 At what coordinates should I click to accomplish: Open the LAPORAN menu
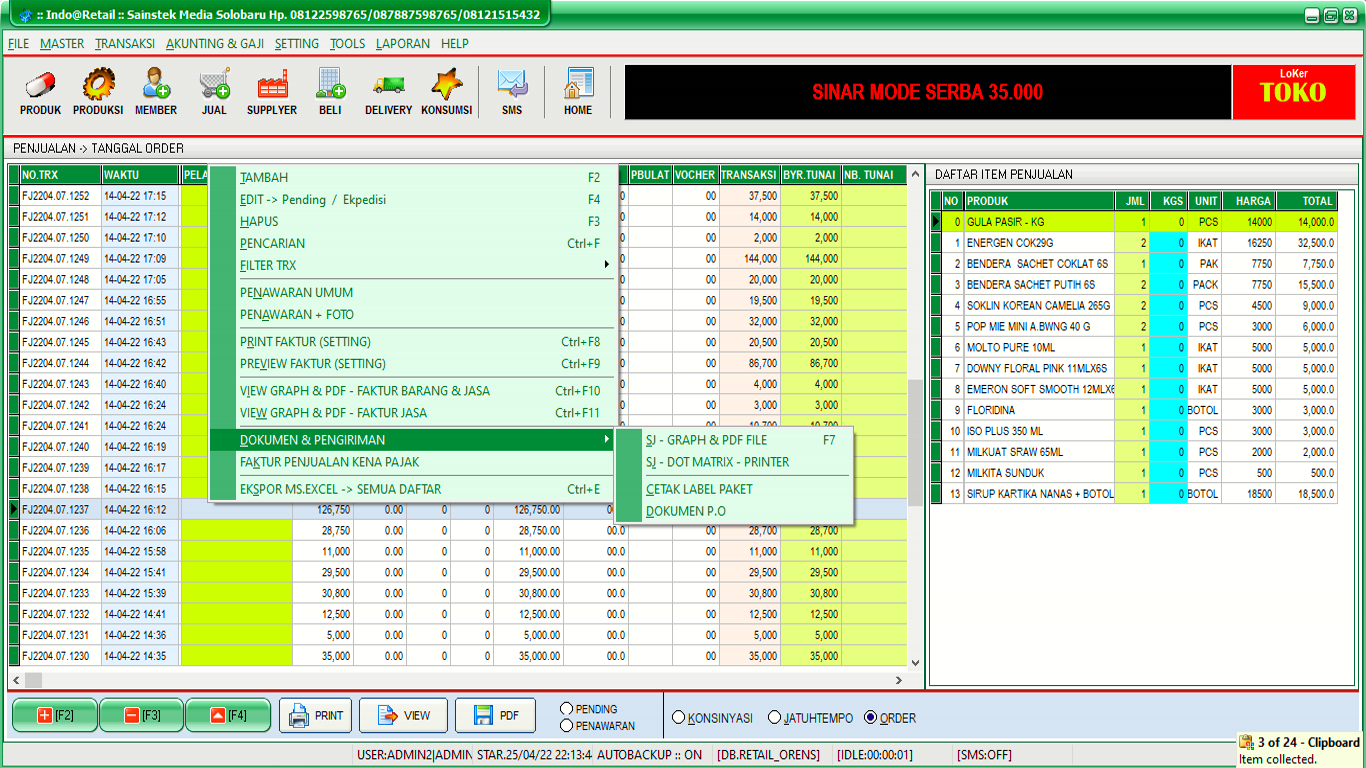coord(403,44)
